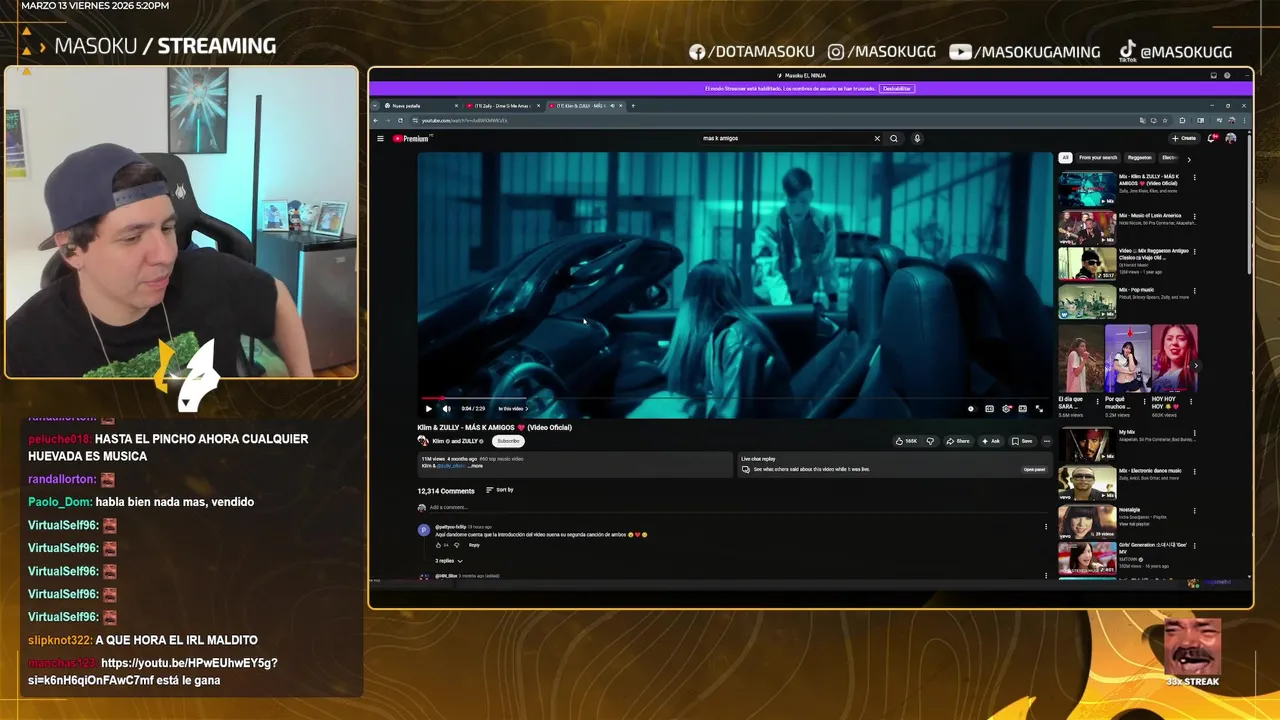Open the Reggaeton Antiguo Clasico video
This screenshot has height=720, width=1280.
(1087, 263)
